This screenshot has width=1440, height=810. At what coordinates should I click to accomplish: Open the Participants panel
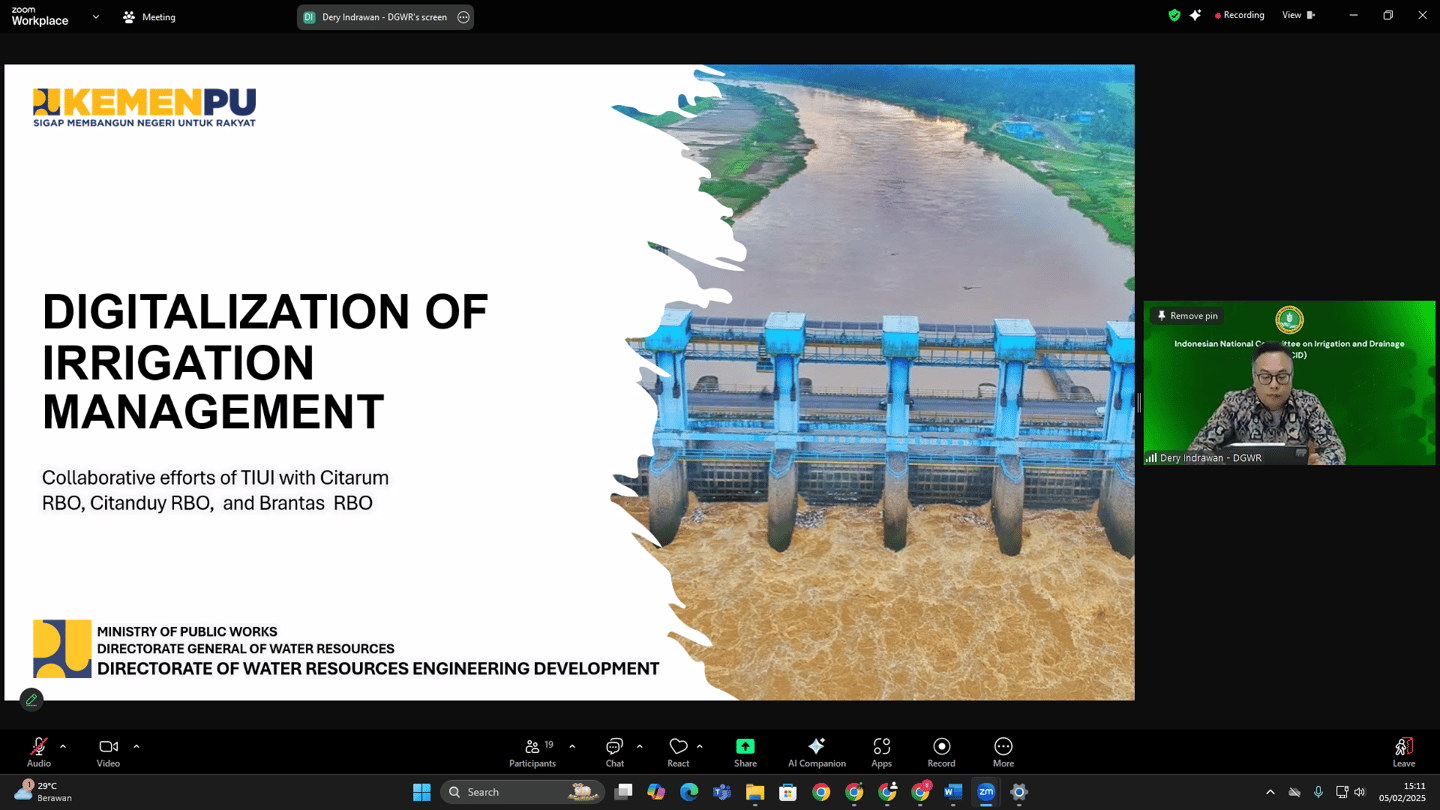(x=533, y=752)
